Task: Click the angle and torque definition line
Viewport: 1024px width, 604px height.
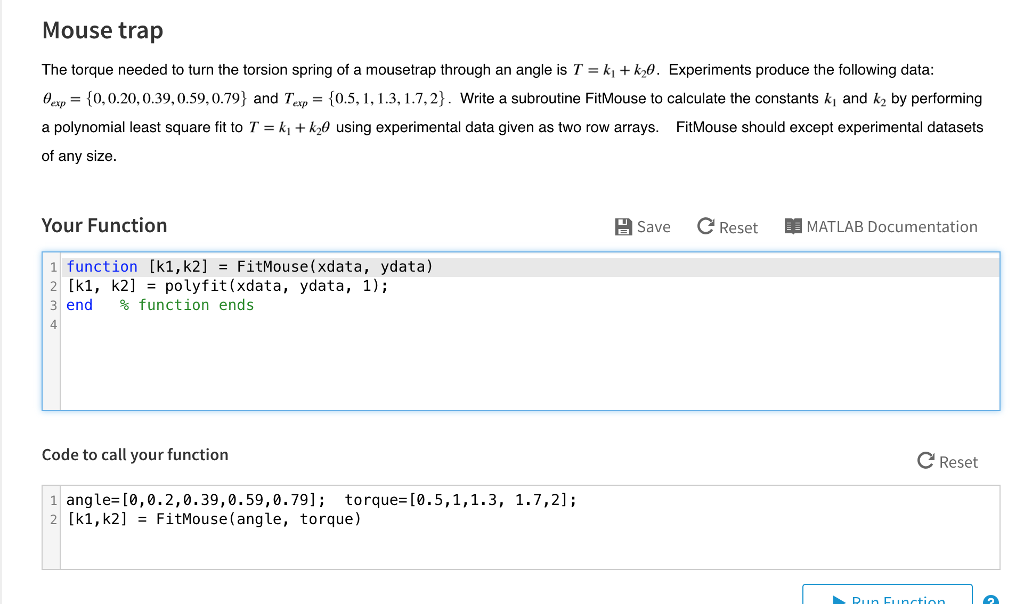Action: click(x=320, y=500)
